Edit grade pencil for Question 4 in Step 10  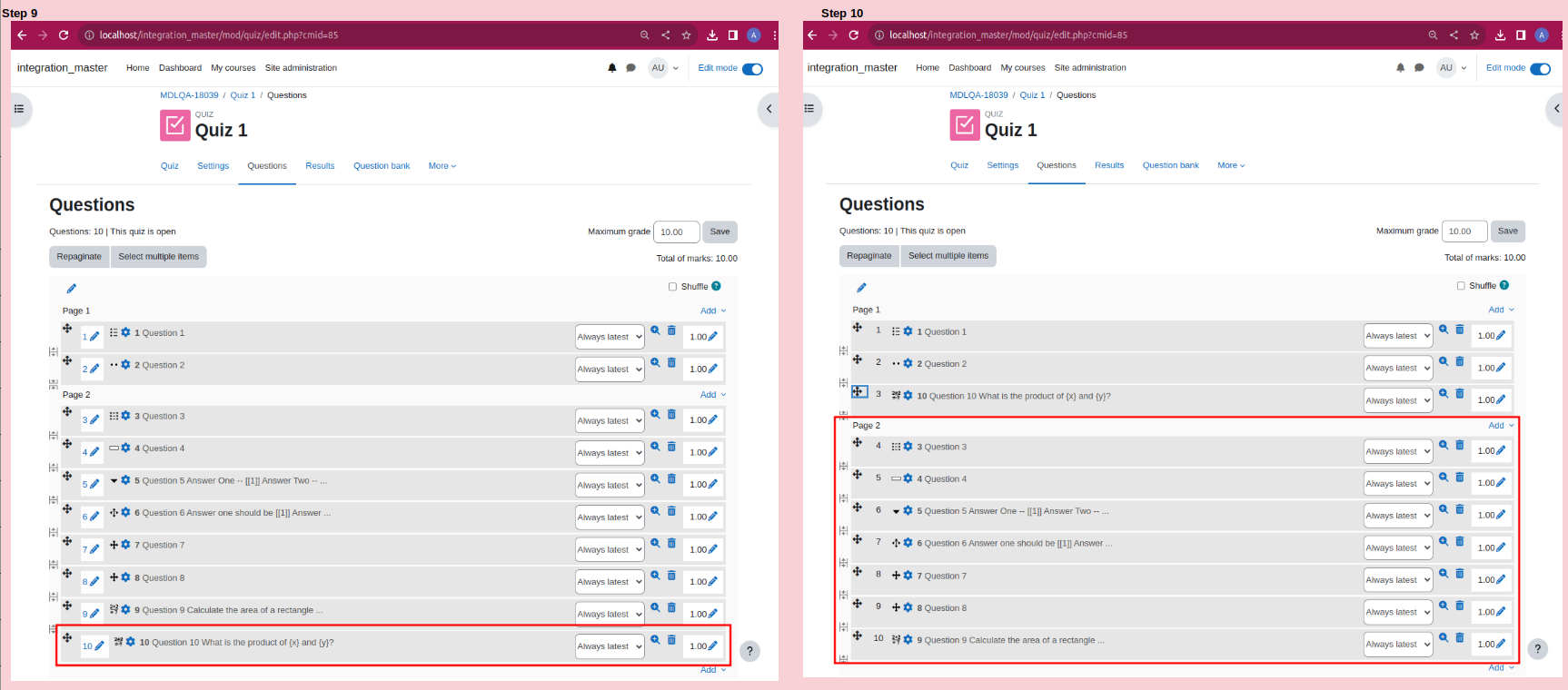point(1501,483)
